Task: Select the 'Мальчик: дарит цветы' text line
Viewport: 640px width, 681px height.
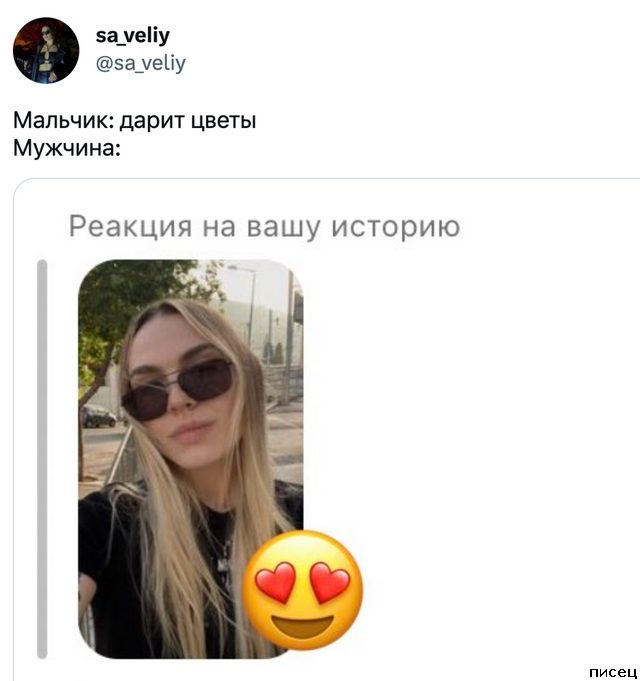Action: (135, 121)
